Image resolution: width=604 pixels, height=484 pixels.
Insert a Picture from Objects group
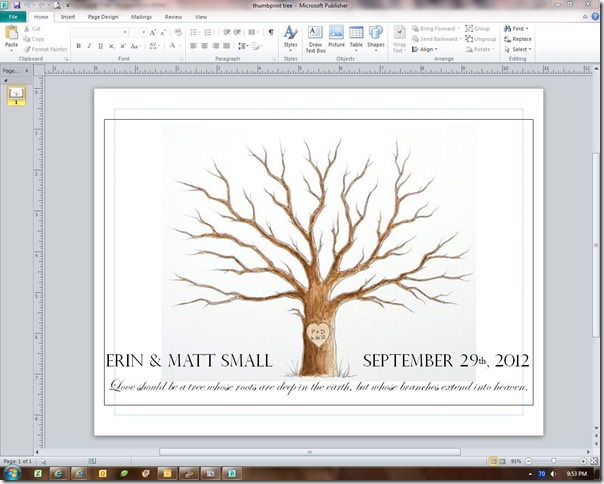[x=336, y=37]
